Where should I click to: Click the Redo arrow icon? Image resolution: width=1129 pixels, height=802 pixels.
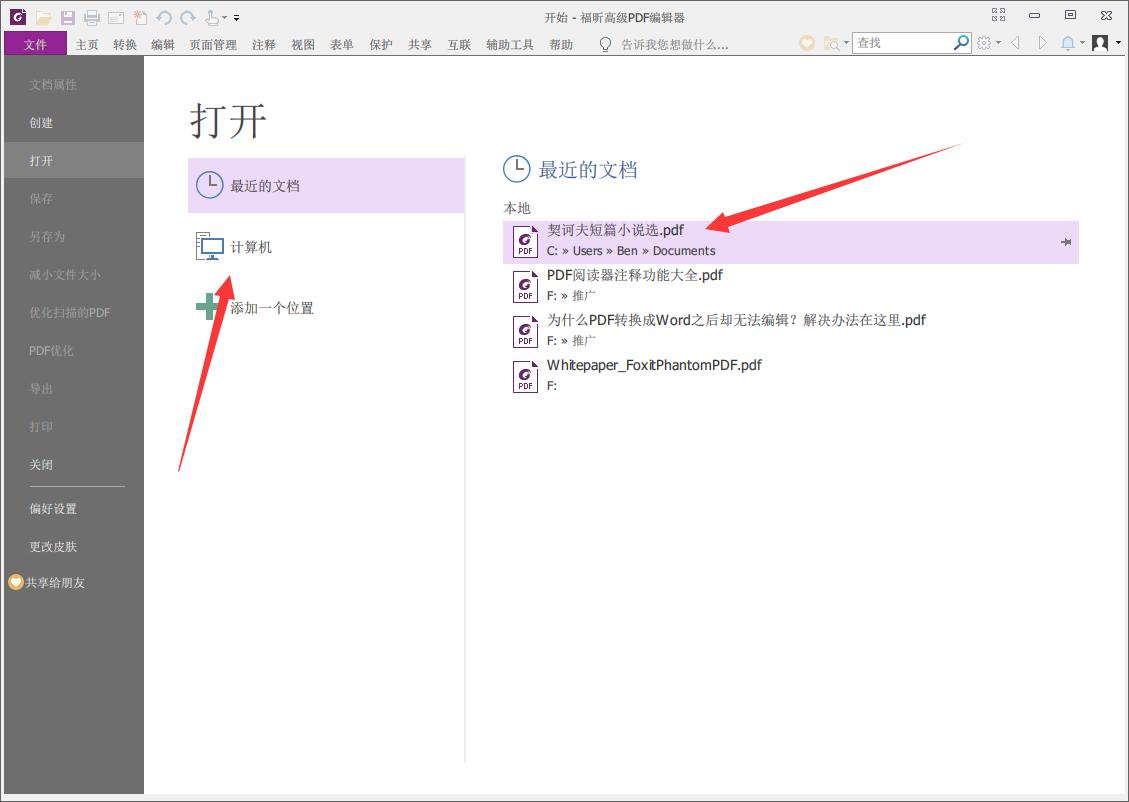tap(187, 17)
